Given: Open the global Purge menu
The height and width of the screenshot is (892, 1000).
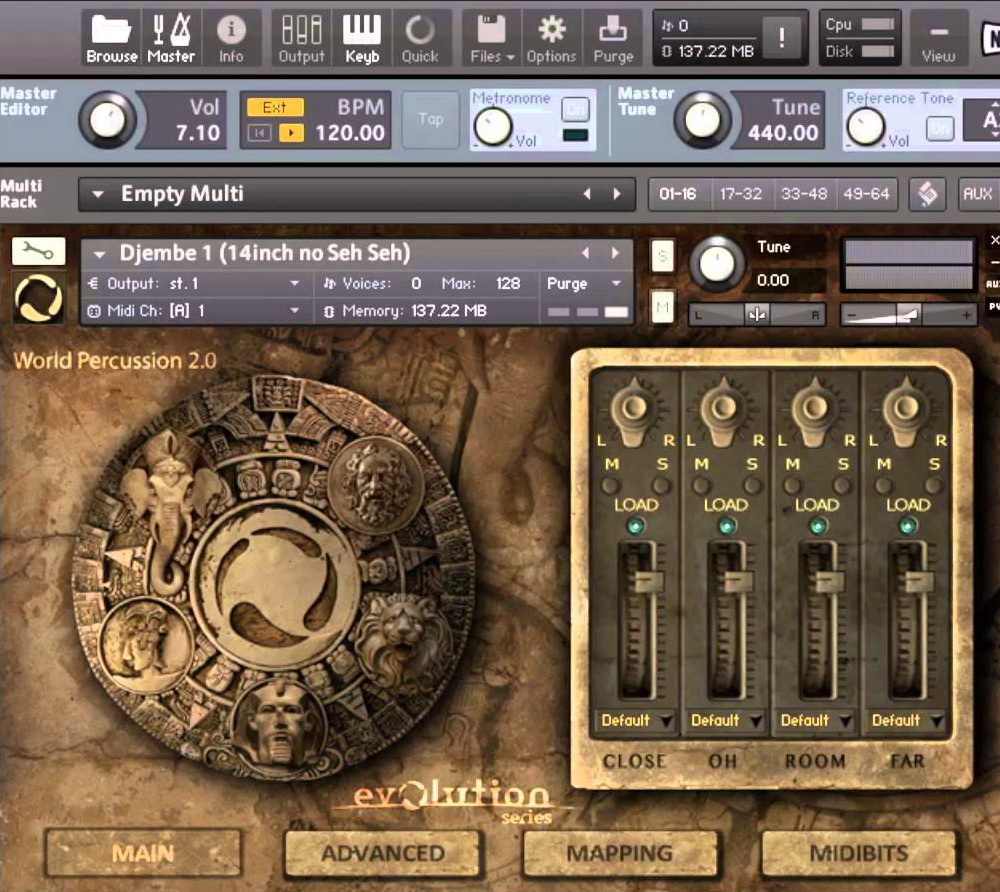Looking at the screenshot, I should click(x=613, y=38).
